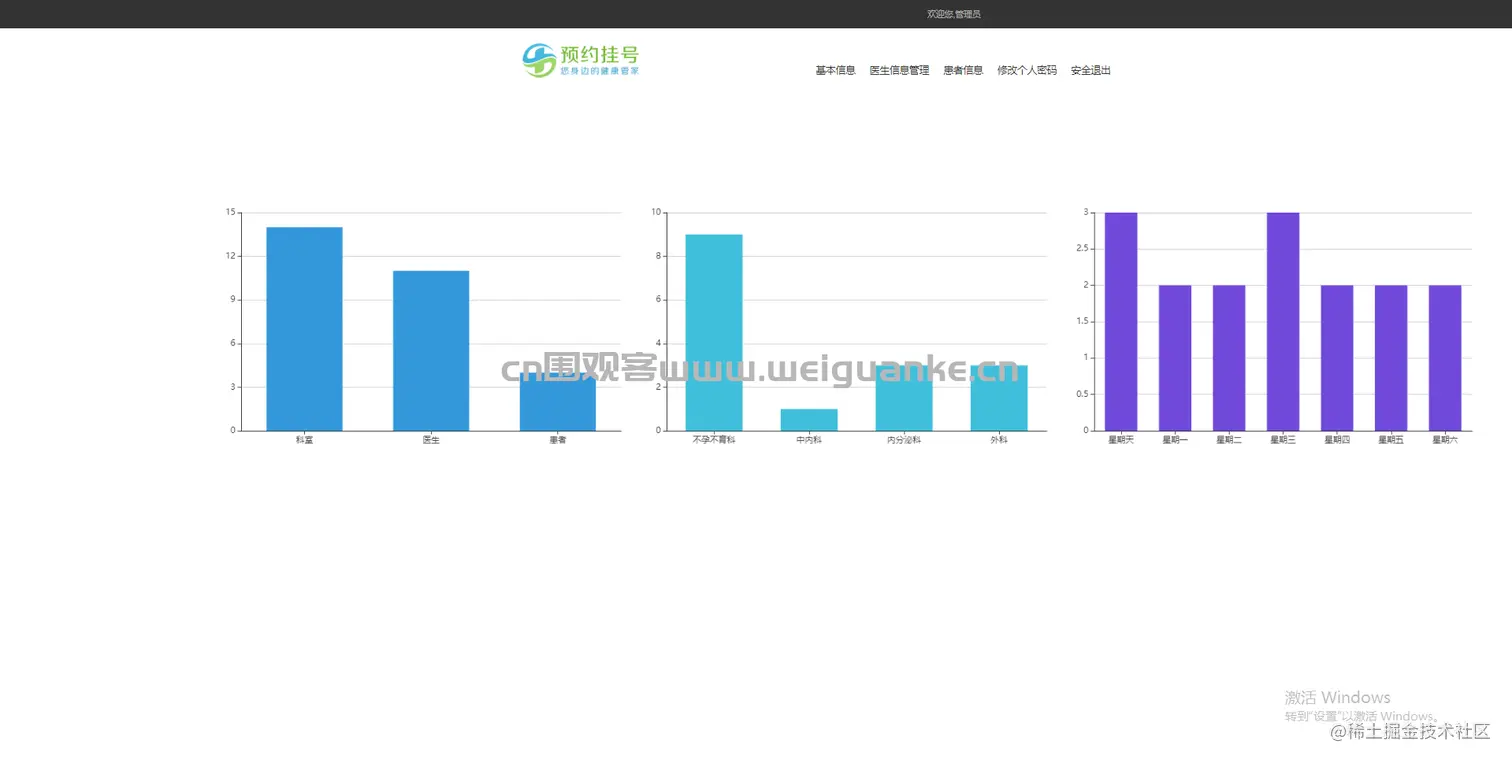This screenshot has width=1512, height=763.
Task: Click the purple 星期二 bar
Action: coord(1229,358)
